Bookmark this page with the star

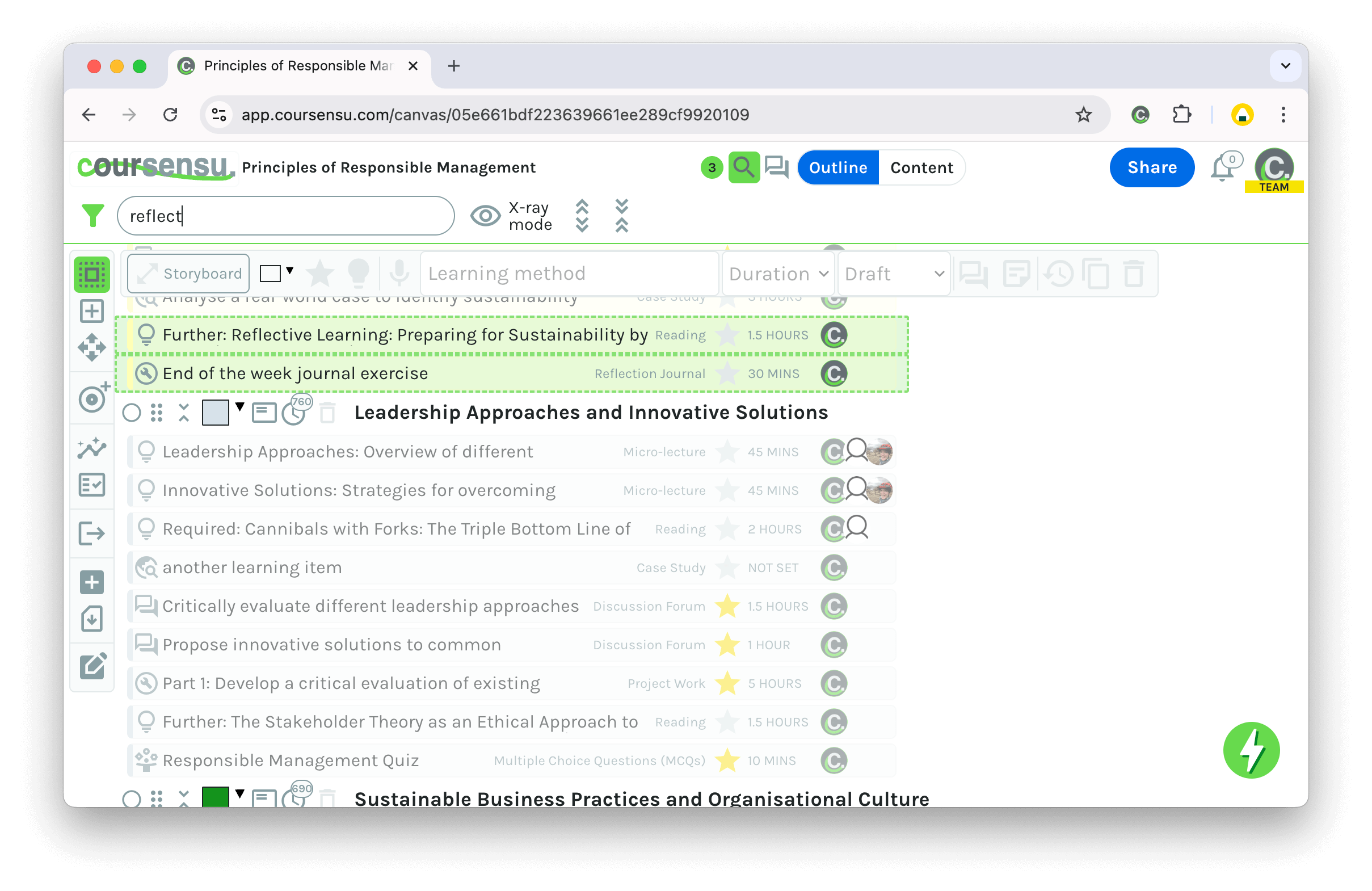[1084, 115]
